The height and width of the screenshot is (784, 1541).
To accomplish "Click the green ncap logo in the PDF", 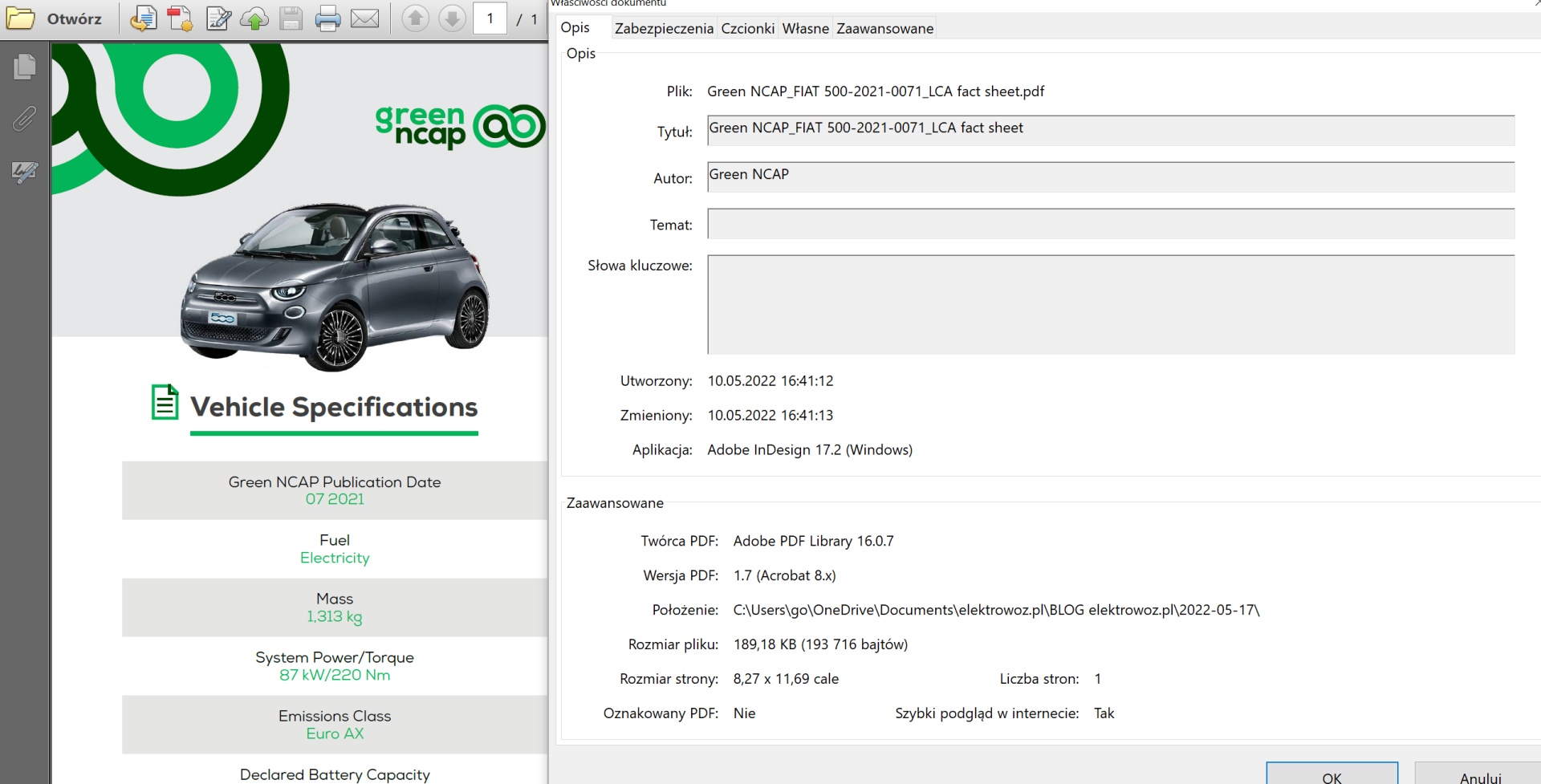I will point(461,126).
